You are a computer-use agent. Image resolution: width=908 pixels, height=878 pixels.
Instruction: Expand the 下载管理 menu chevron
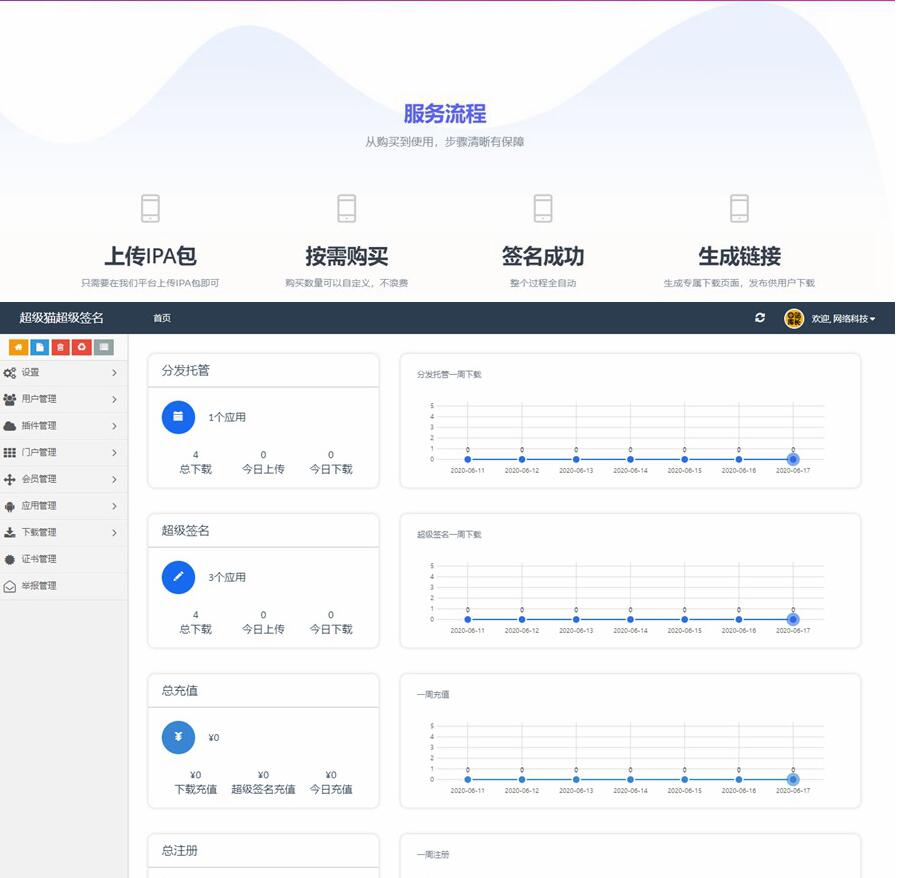pyautogui.click(x=115, y=533)
